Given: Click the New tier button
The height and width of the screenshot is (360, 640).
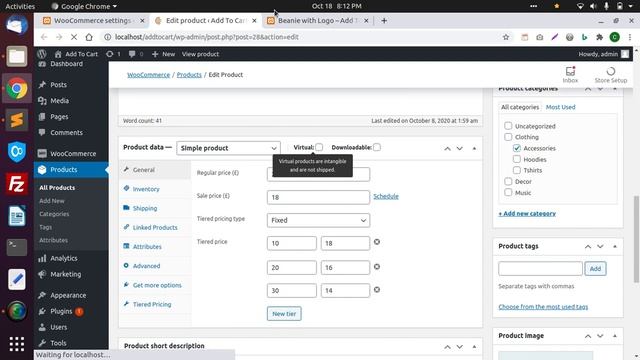Looking at the screenshot, I should tap(284, 313).
